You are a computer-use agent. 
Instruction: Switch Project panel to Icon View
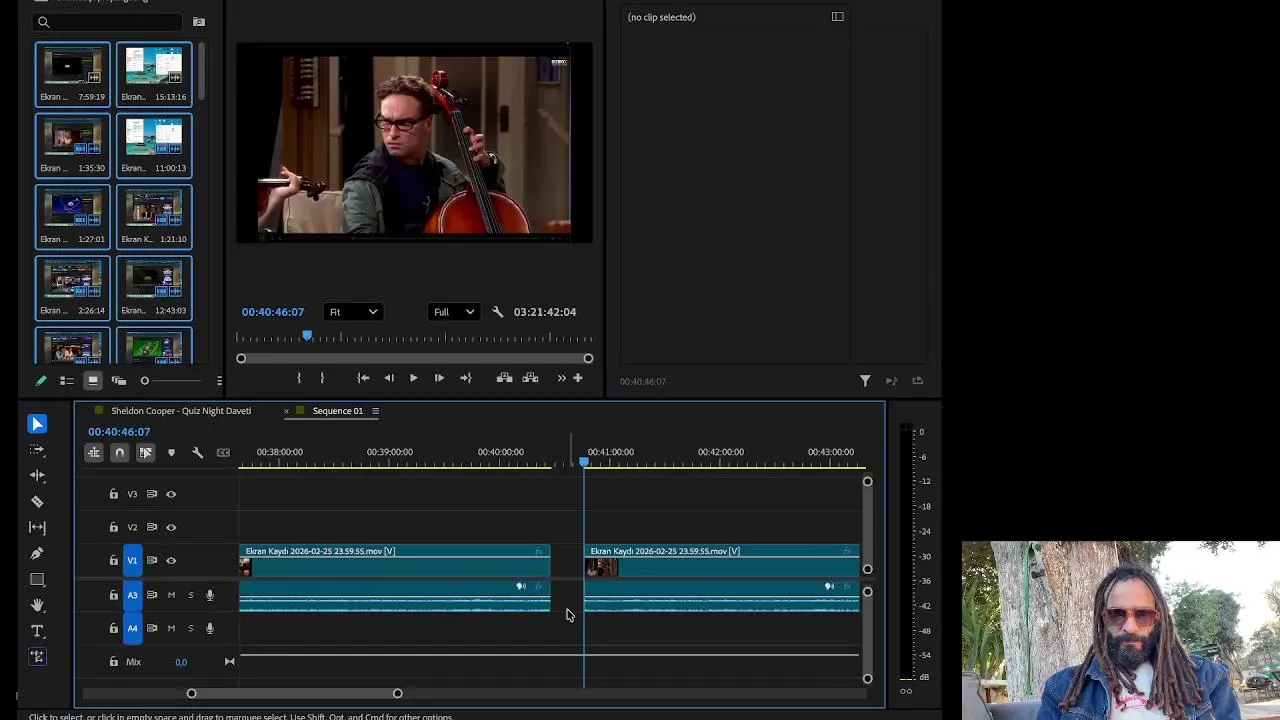tap(93, 381)
